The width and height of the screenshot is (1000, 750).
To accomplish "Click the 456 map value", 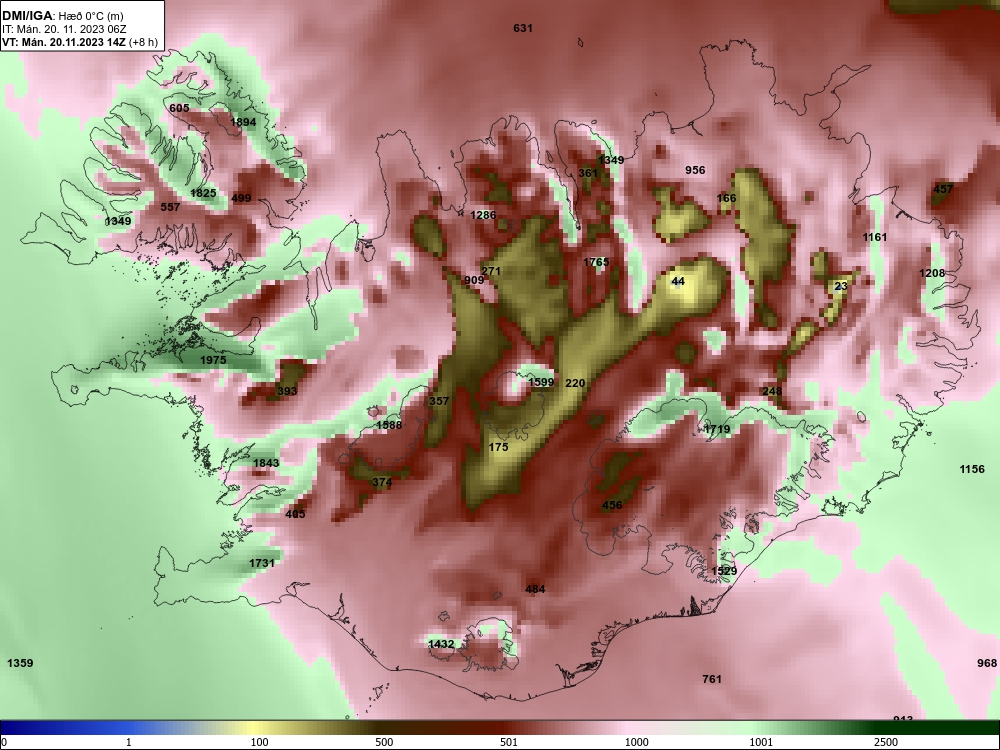I will tap(612, 505).
